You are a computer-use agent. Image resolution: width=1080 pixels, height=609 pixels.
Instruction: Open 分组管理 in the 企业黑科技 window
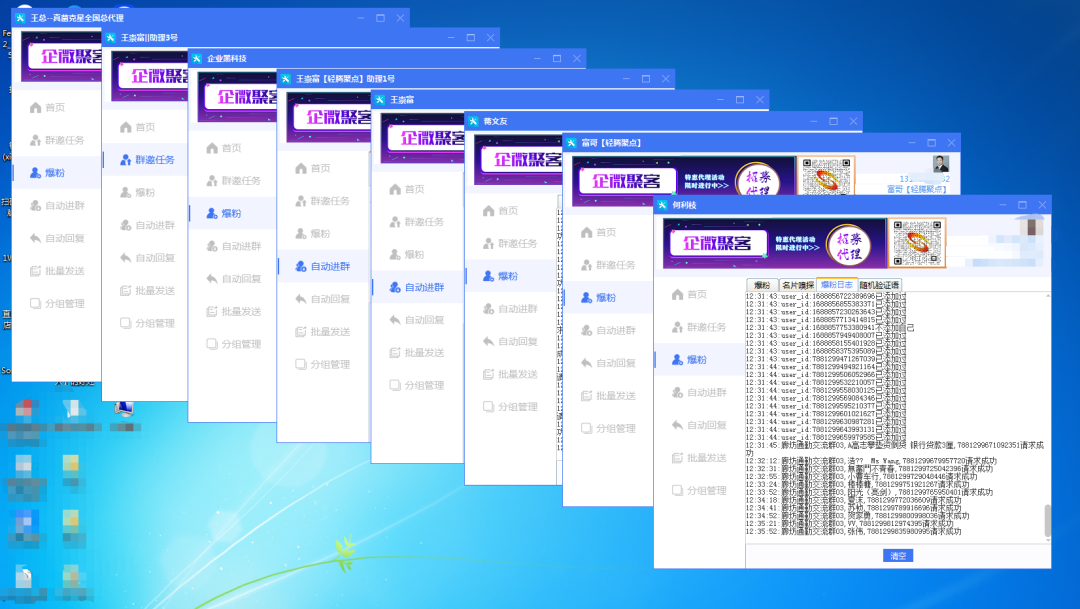[233, 344]
